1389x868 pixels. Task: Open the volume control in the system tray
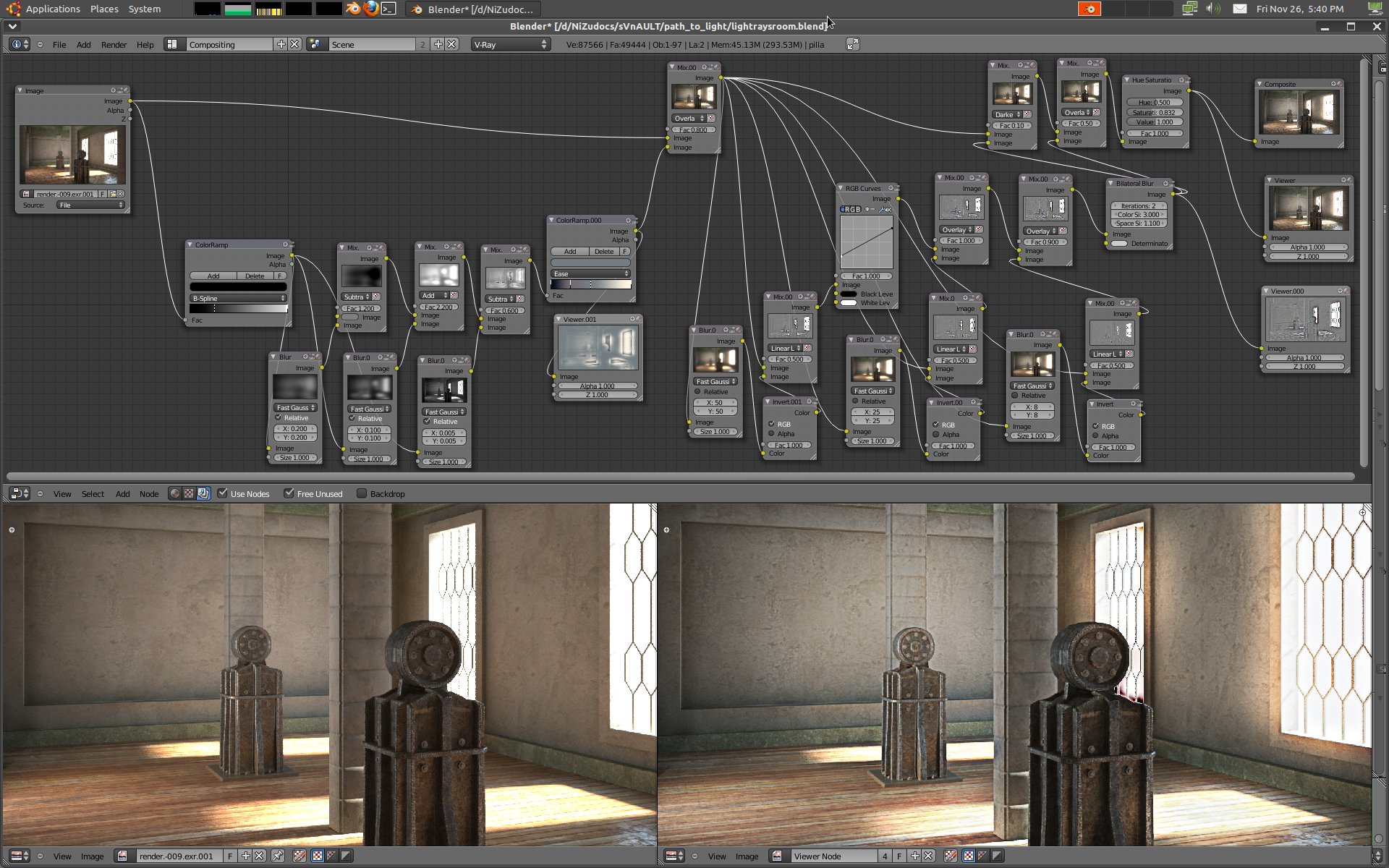(1213, 9)
